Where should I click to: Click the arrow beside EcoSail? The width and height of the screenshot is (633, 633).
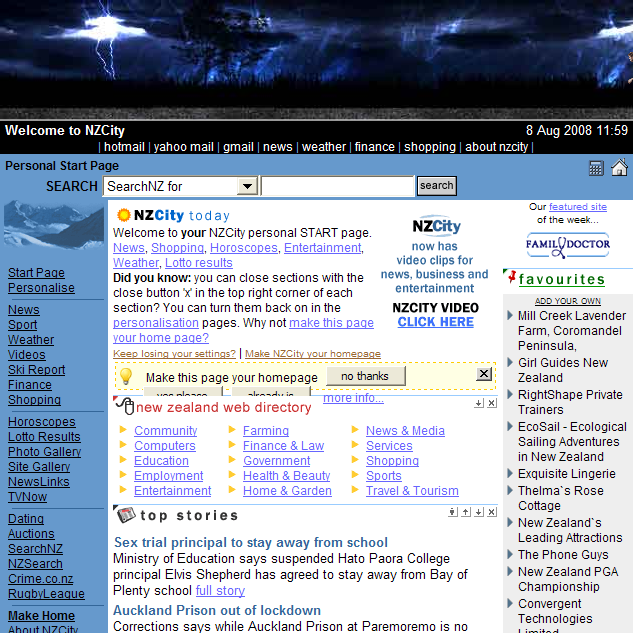(510, 426)
